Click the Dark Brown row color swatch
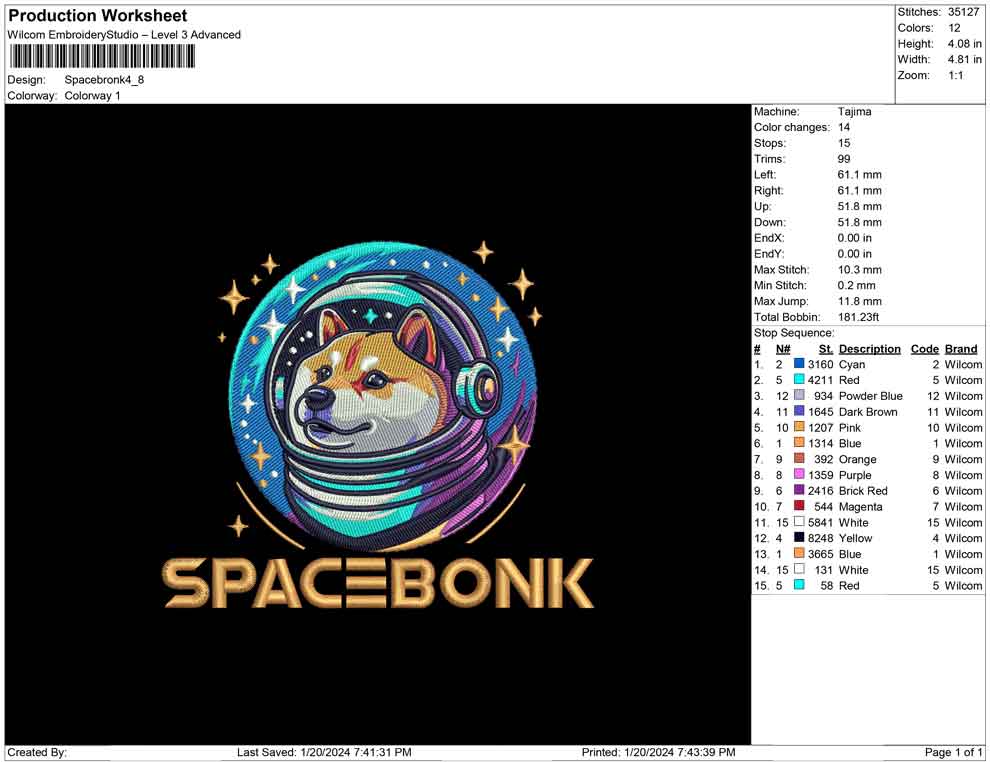The width and height of the screenshot is (990, 762). coord(799,412)
